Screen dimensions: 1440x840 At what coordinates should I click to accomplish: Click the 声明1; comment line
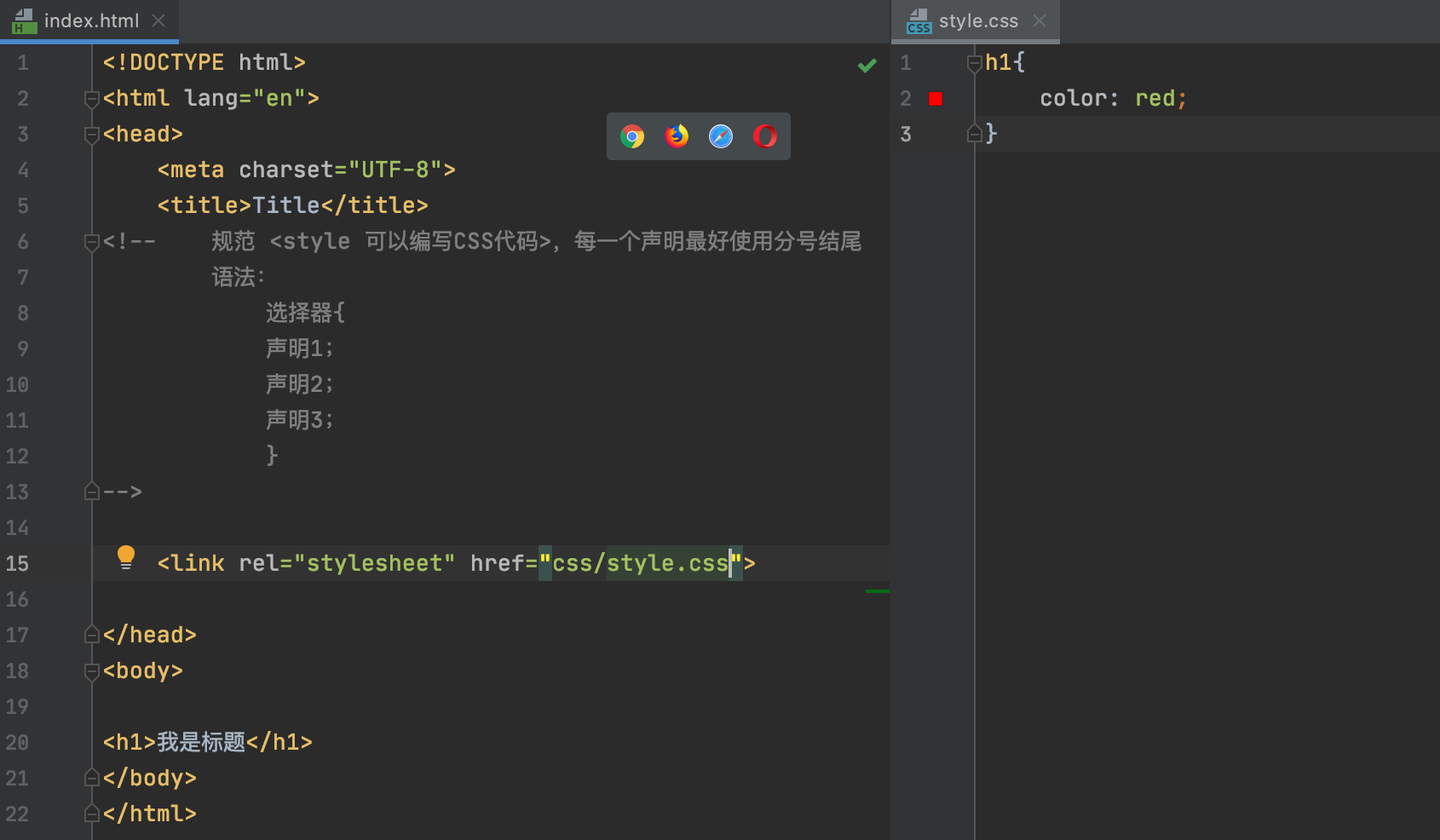(x=300, y=348)
